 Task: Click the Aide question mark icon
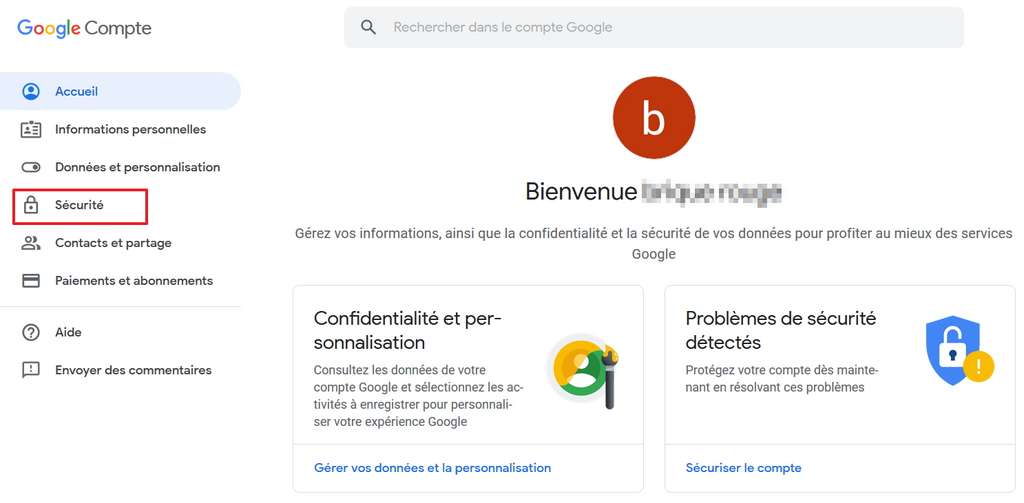point(31,333)
